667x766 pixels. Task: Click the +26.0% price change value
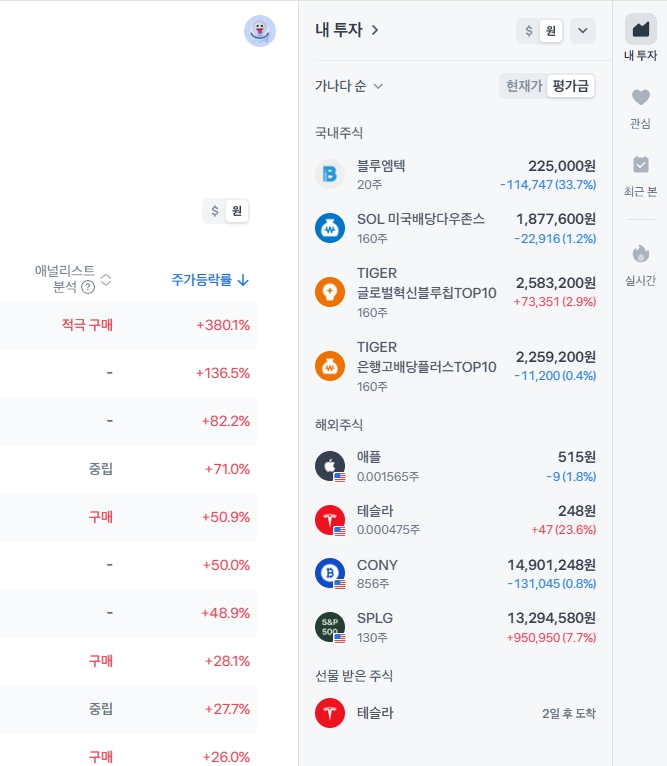(226, 757)
